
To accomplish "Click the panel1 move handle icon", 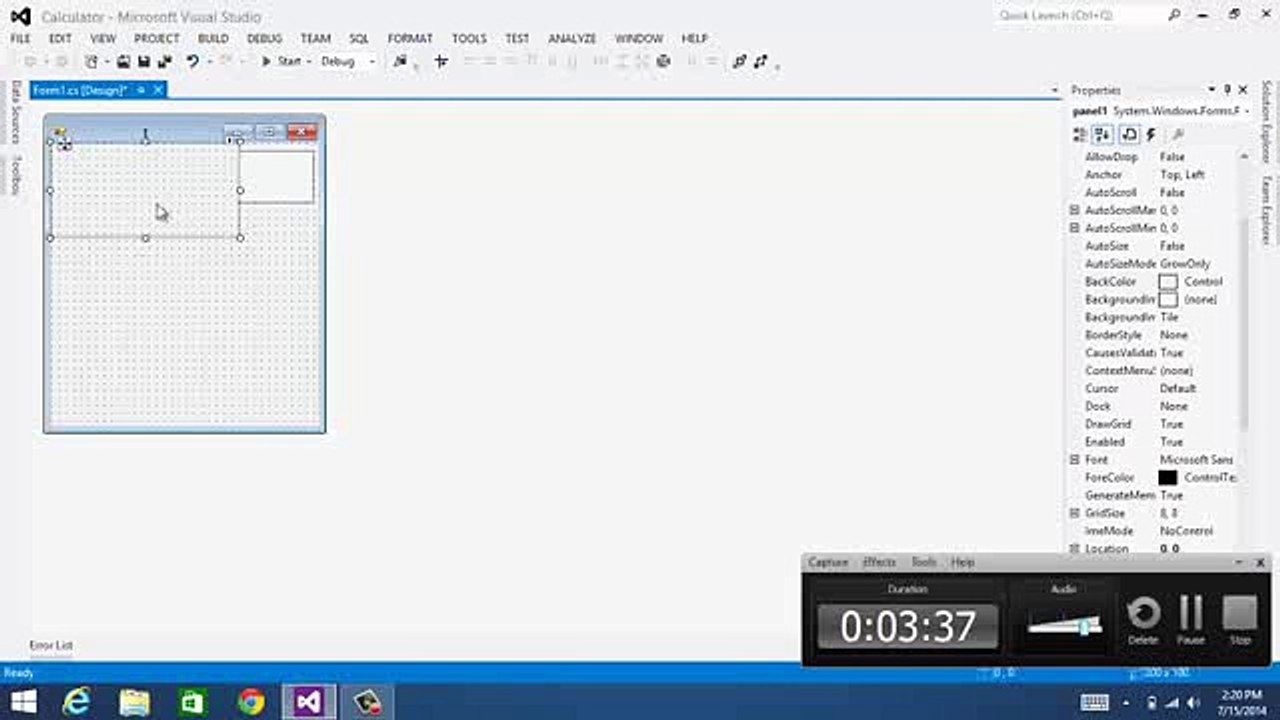I will click(x=63, y=142).
